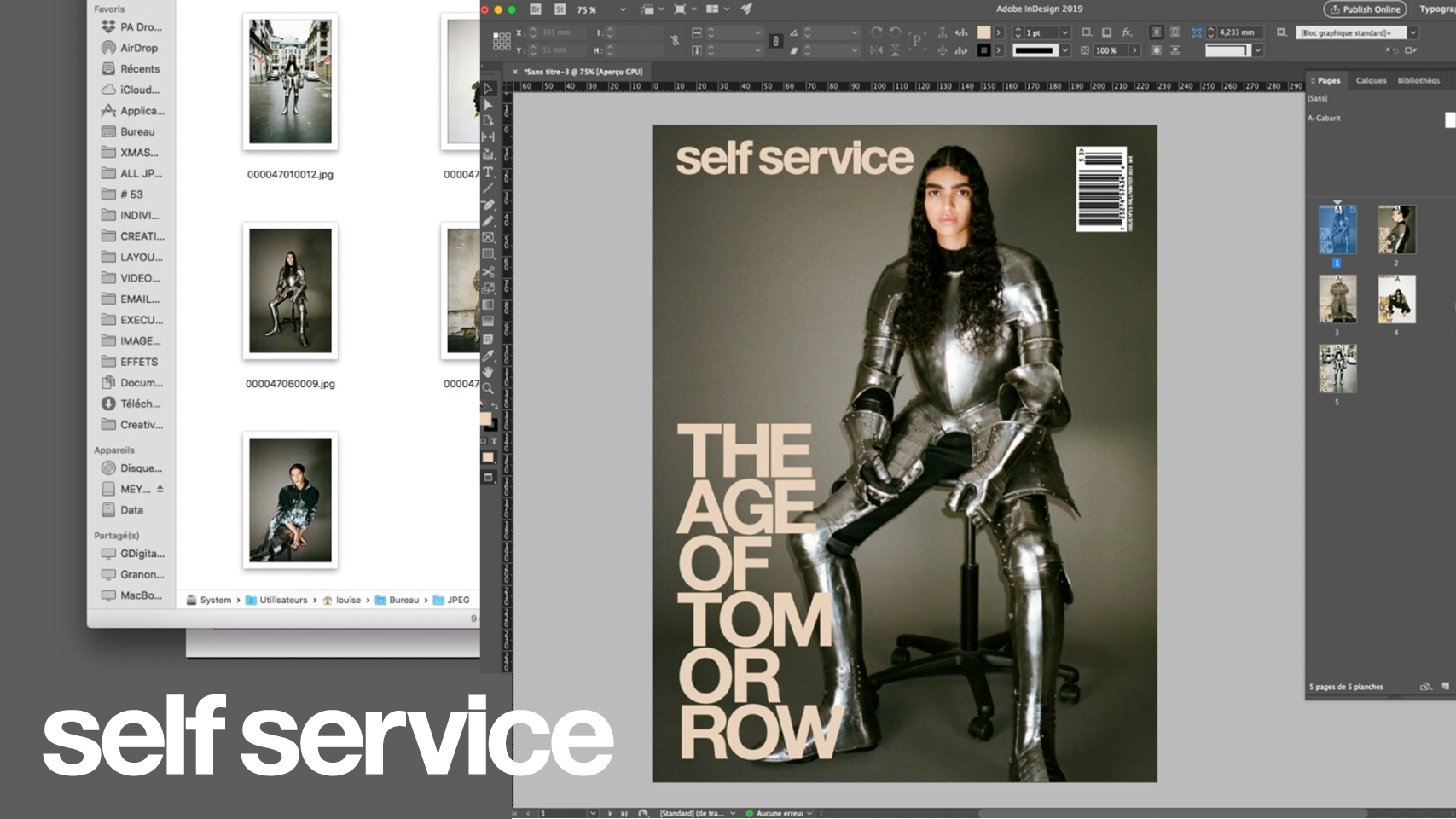The image size is (1456, 819).
Task: Click the rotate 90° clockwise icon
Action: click(x=876, y=32)
